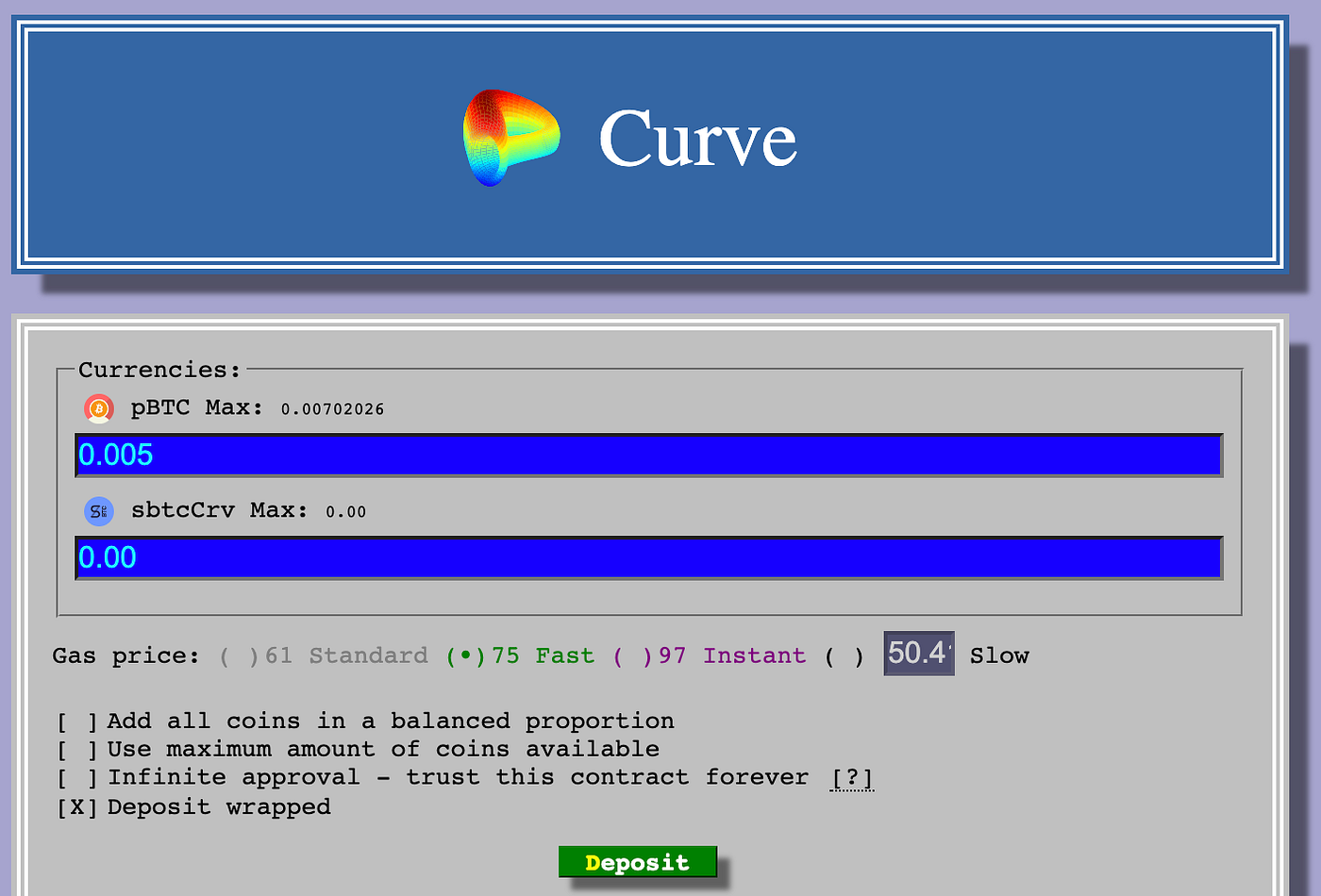Edit the custom gas price field 50.4
Image resolution: width=1321 pixels, height=896 pixels.
919,654
